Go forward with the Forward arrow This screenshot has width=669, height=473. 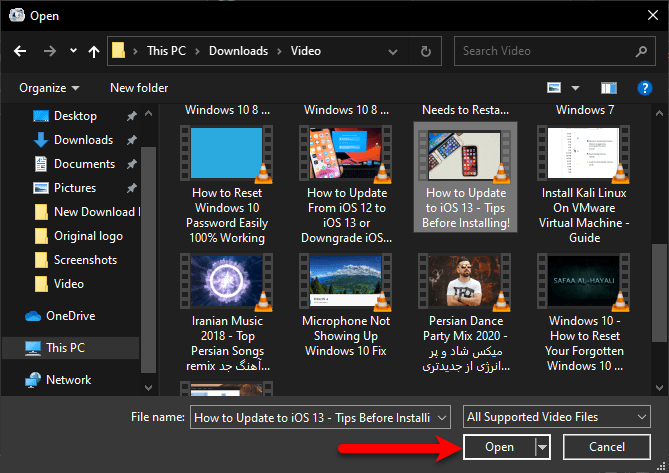(49, 52)
